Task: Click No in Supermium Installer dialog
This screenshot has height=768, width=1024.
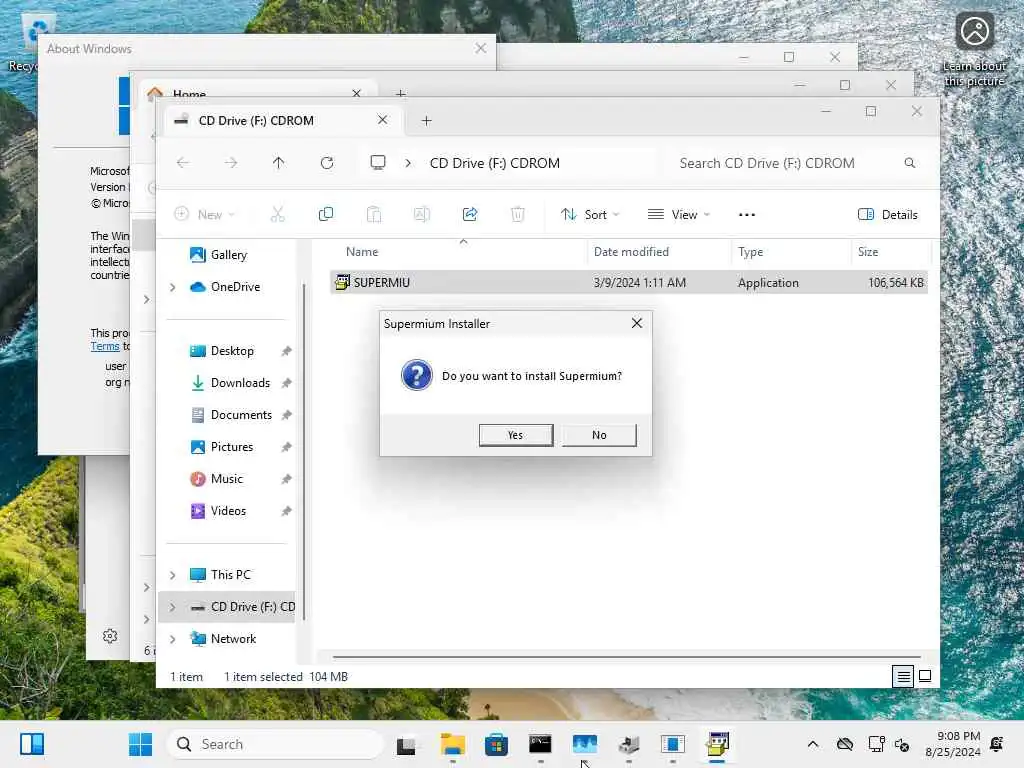Action: pyautogui.click(x=599, y=435)
